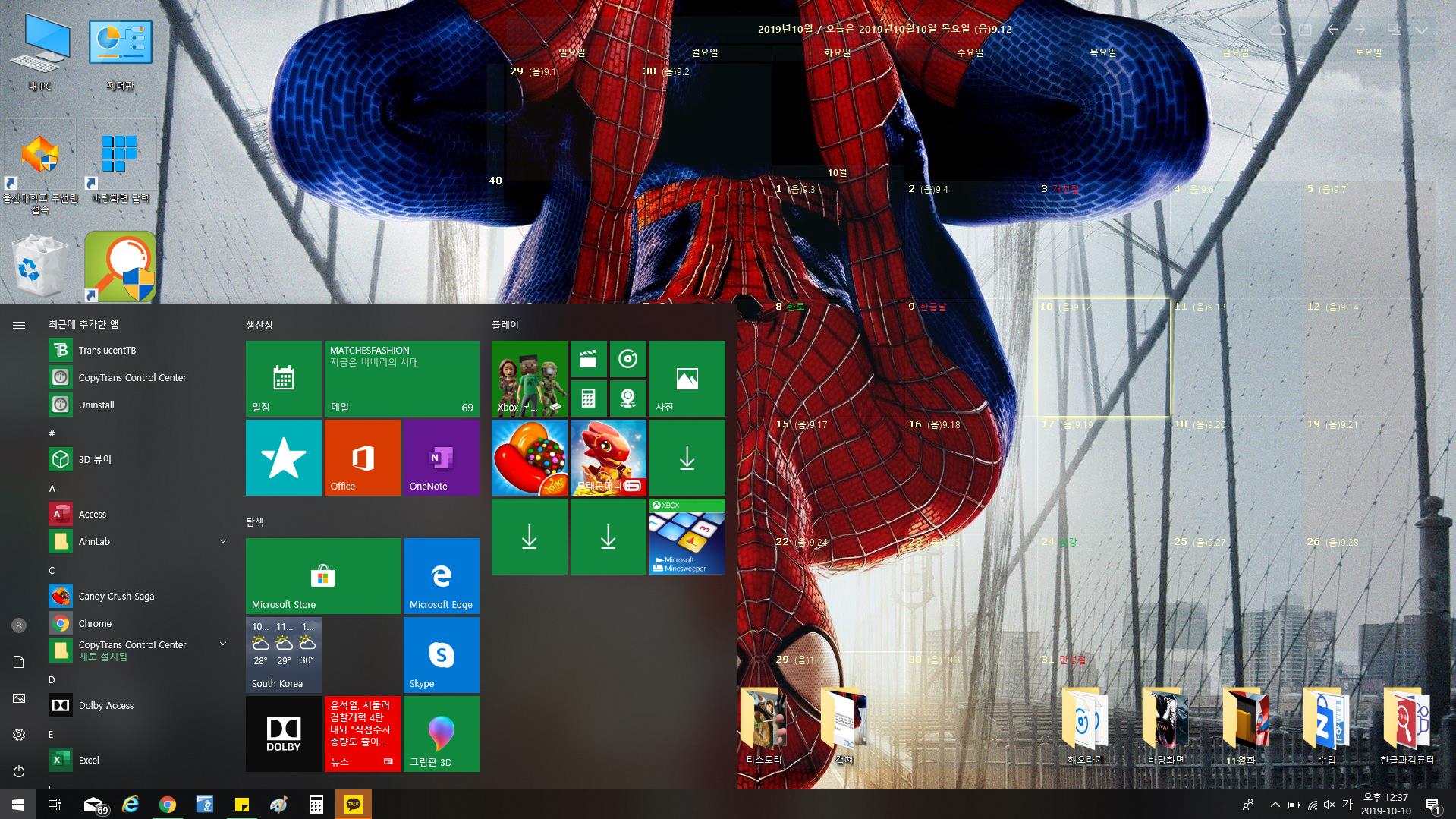Expand the Start menu hamburger menu

(x=19, y=325)
